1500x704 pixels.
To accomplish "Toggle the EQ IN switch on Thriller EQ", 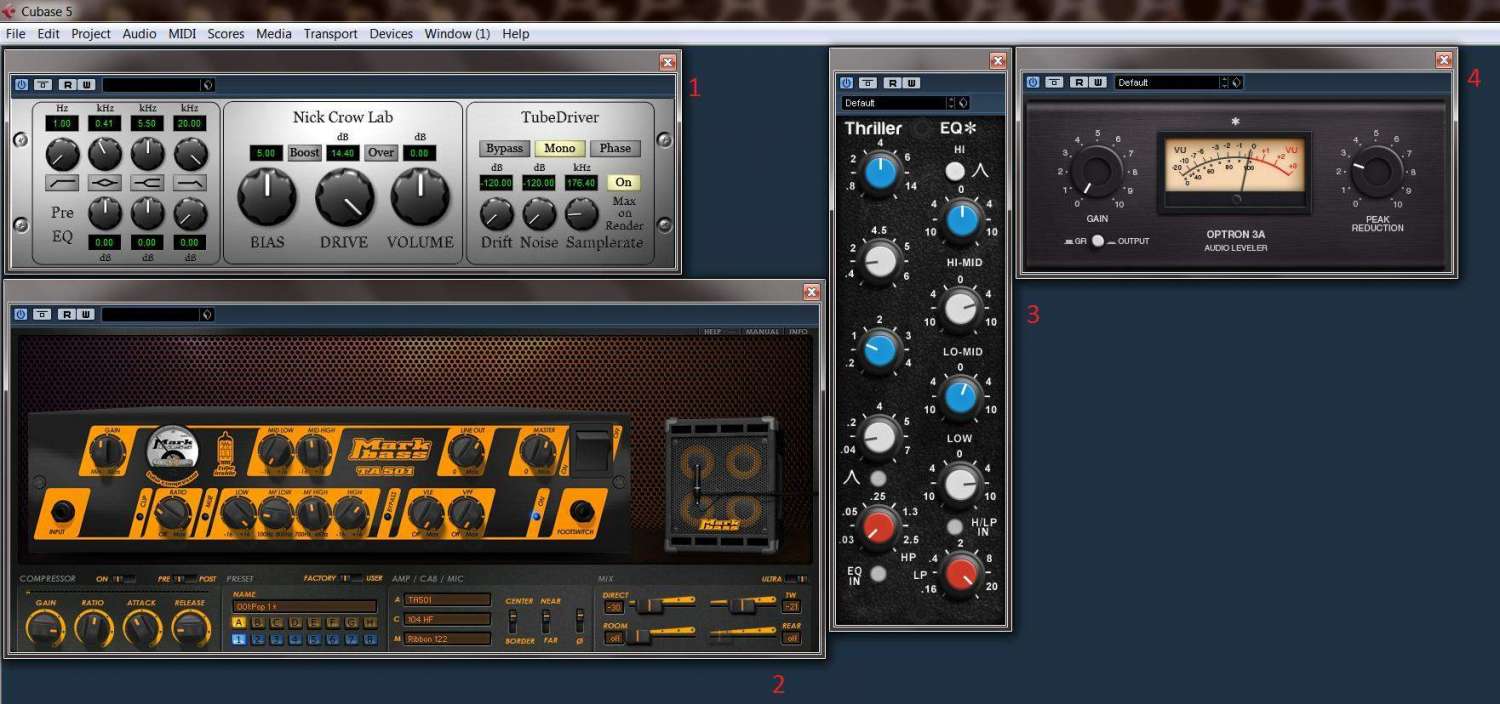I will pyautogui.click(x=878, y=573).
